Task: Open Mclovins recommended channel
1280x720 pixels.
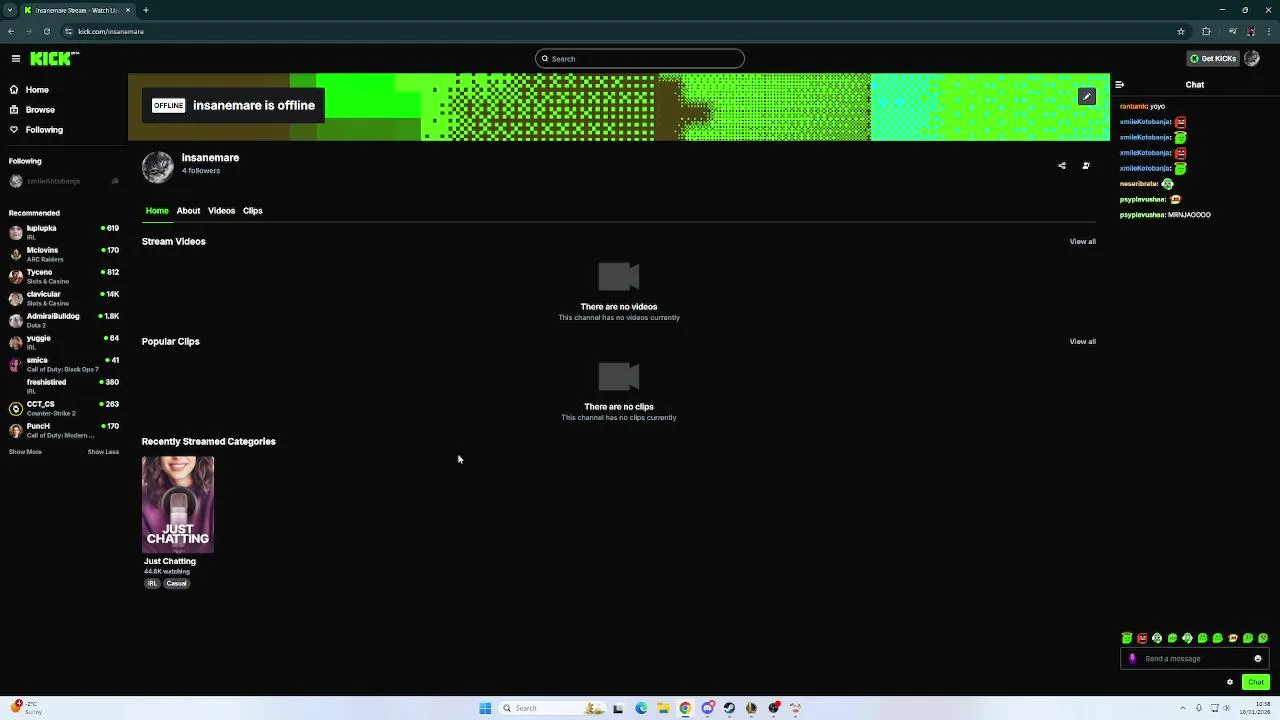Action: pyautogui.click(x=63, y=254)
